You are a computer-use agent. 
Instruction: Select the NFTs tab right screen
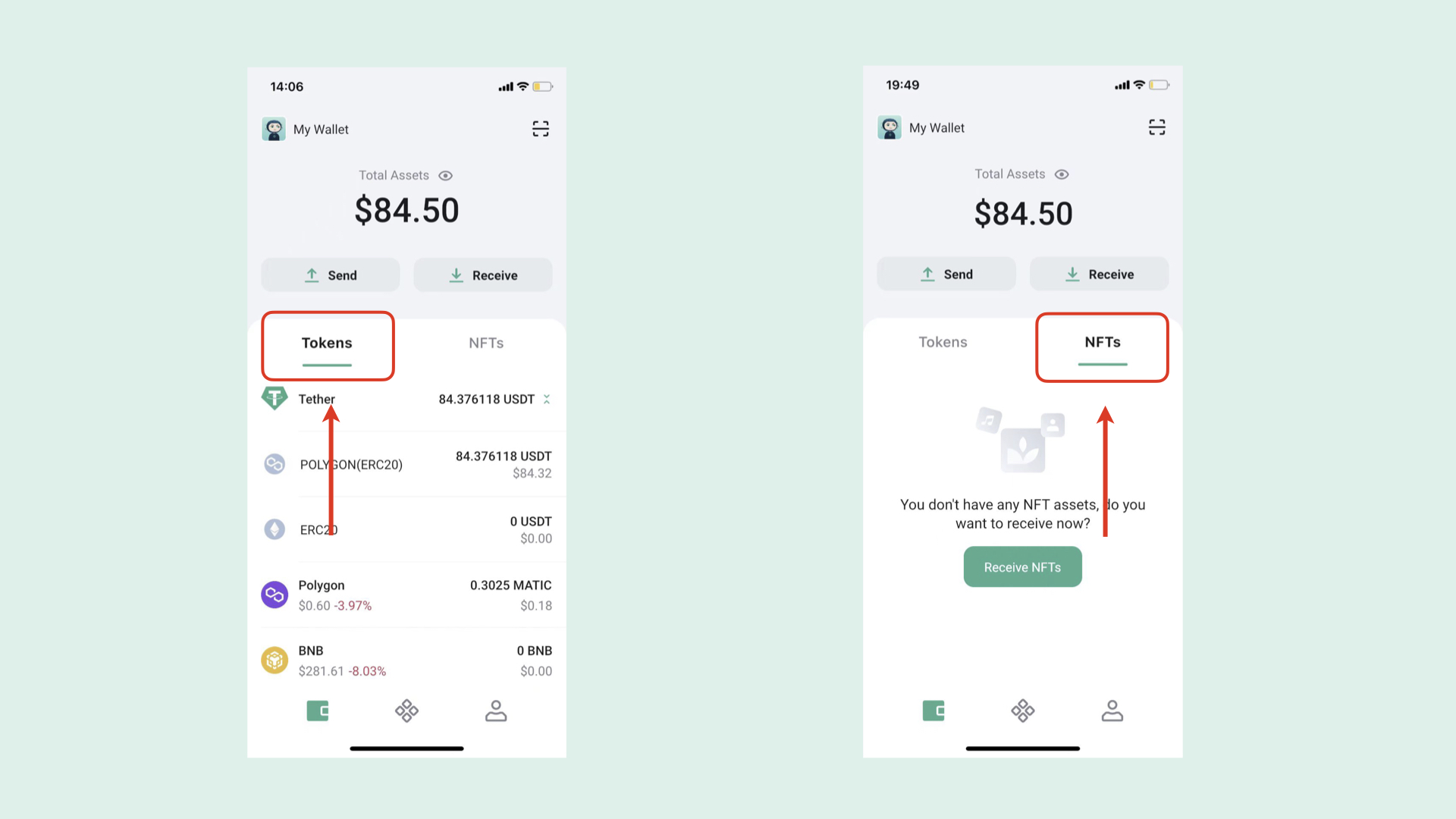[x=1102, y=342]
